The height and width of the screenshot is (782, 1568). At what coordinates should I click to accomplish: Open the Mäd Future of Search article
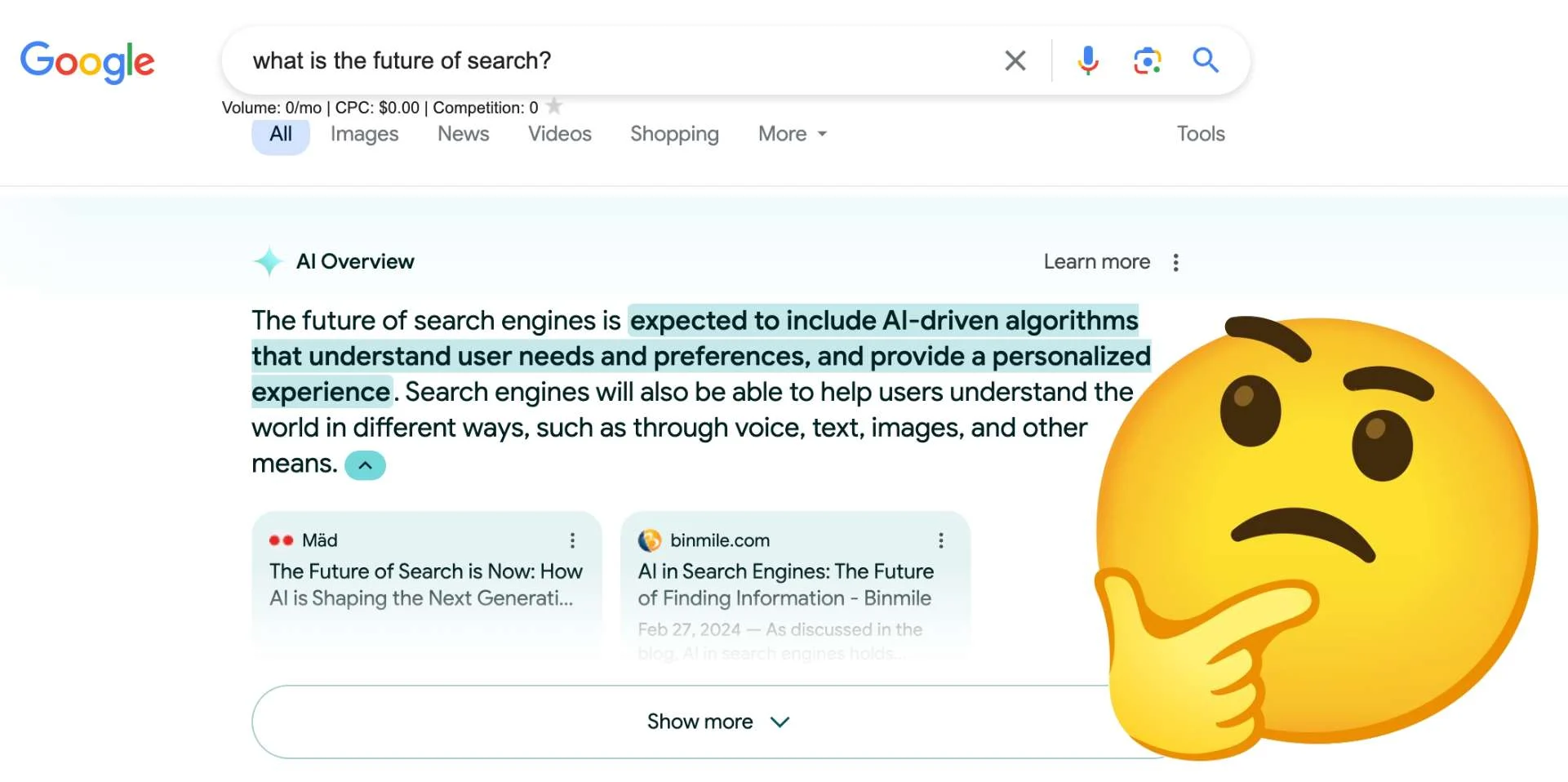click(x=426, y=584)
